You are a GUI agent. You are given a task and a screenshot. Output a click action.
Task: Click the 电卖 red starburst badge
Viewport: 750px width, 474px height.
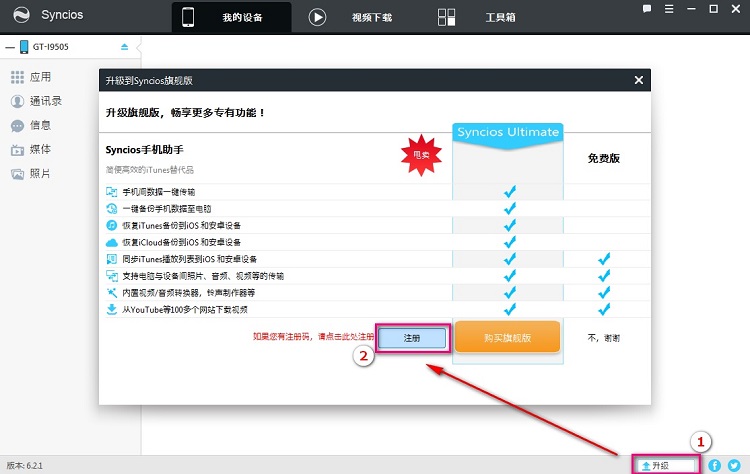coord(421,155)
